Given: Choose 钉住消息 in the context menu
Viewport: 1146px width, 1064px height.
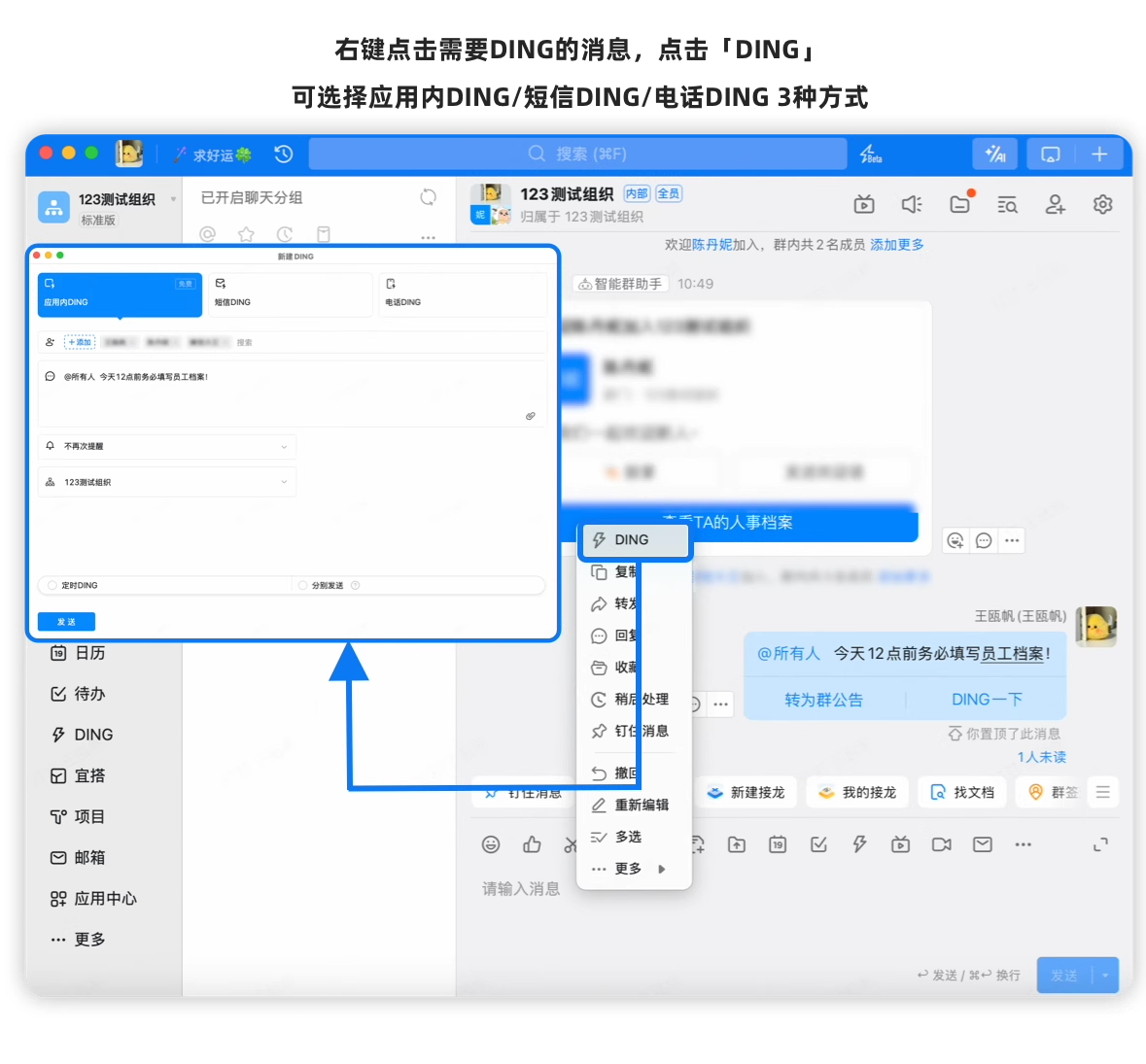Looking at the screenshot, I should (x=633, y=731).
